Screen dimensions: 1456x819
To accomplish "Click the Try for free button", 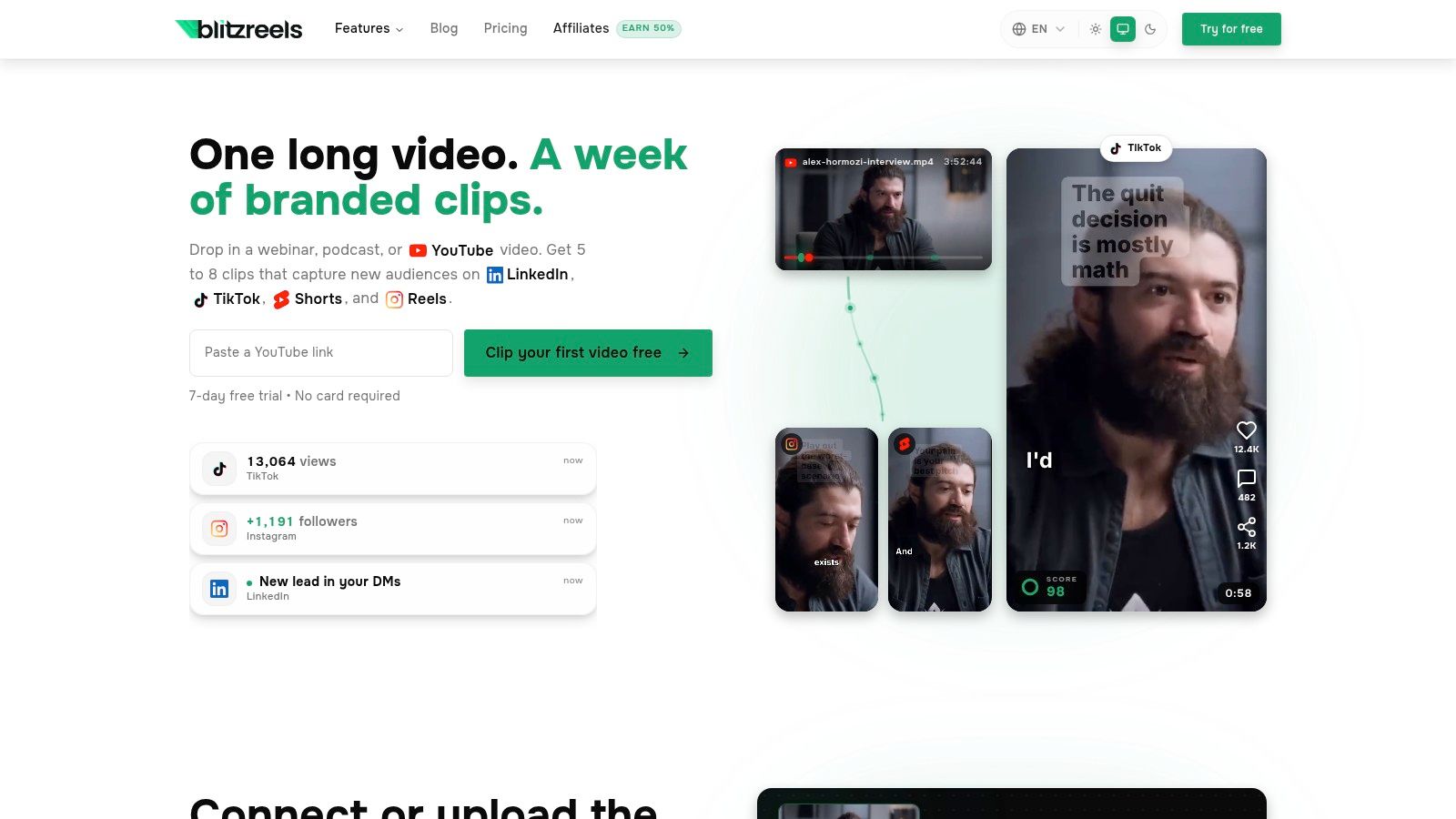I will pyautogui.click(x=1231, y=29).
